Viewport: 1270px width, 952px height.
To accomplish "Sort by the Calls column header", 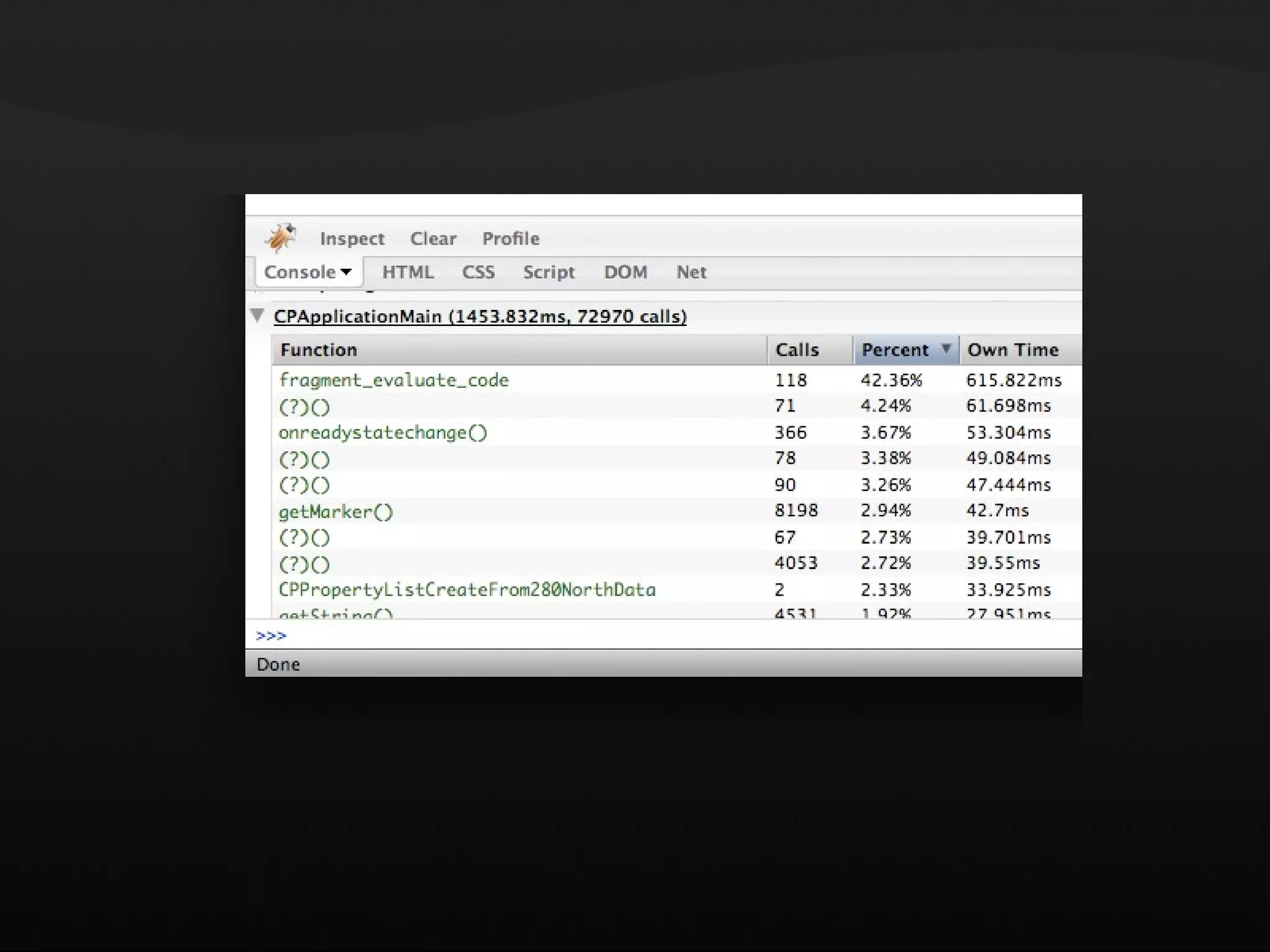I will (x=797, y=350).
